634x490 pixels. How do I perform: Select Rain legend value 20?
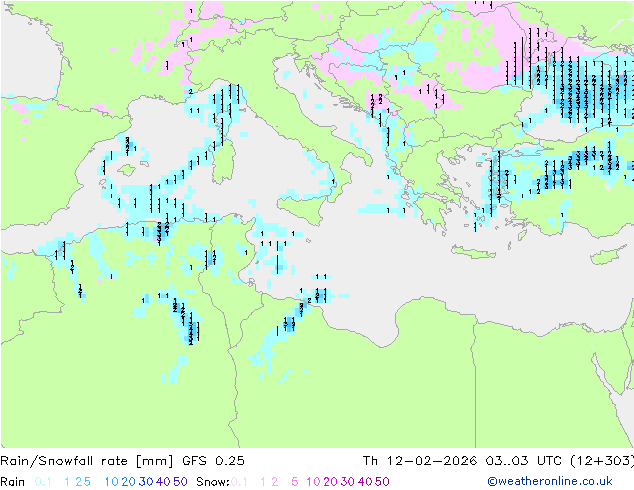[x=128, y=482]
